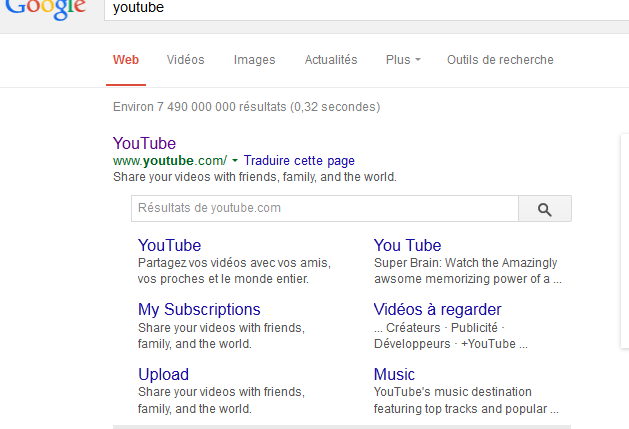Open the You Tube sitelink
Image resolution: width=629 pixels, height=429 pixels.
407,245
